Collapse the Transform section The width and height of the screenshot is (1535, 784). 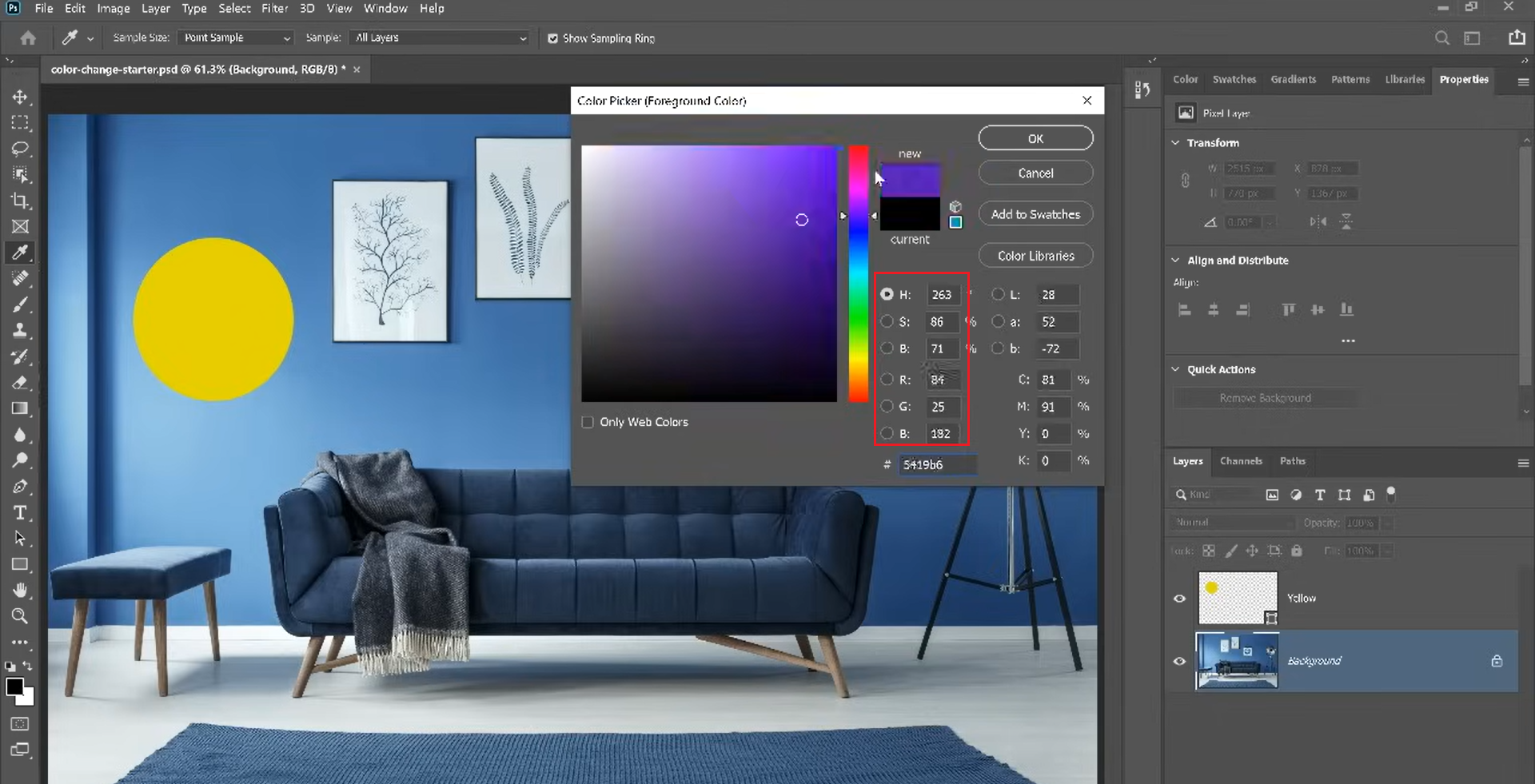click(x=1175, y=142)
